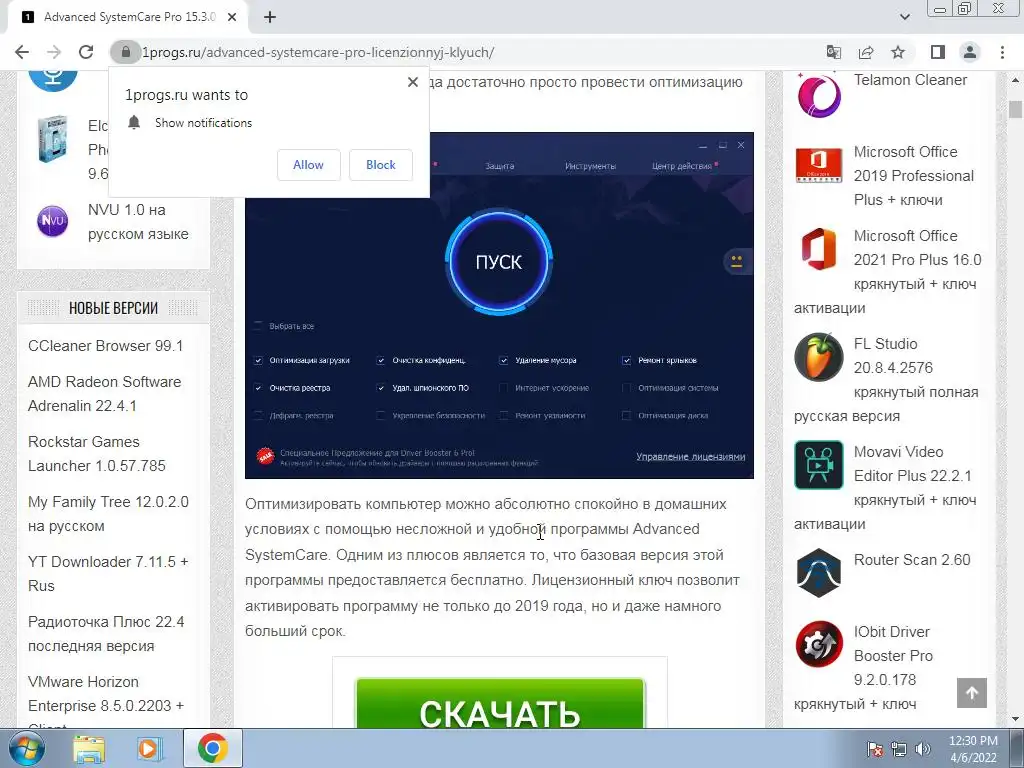Click the share page icon
This screenshot has height=768, width=1024.
tap(866, 52)
